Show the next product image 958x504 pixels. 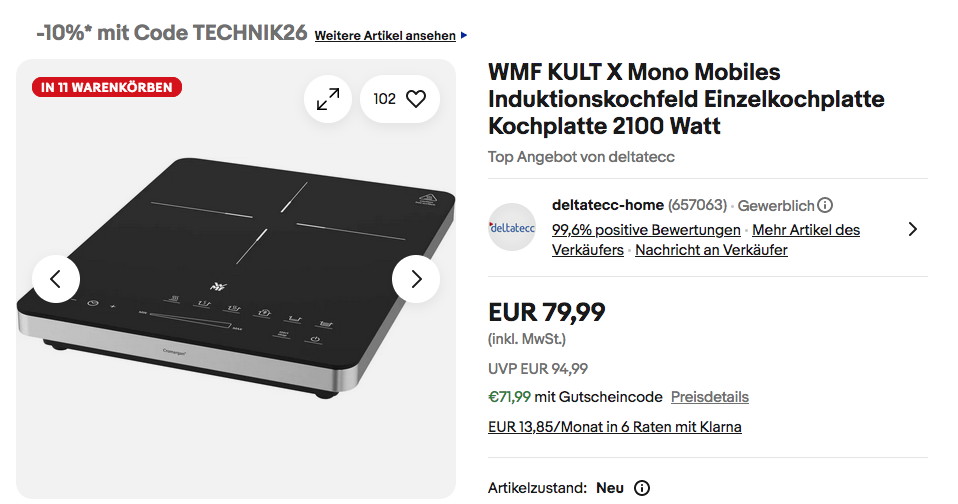coord(416,279)
